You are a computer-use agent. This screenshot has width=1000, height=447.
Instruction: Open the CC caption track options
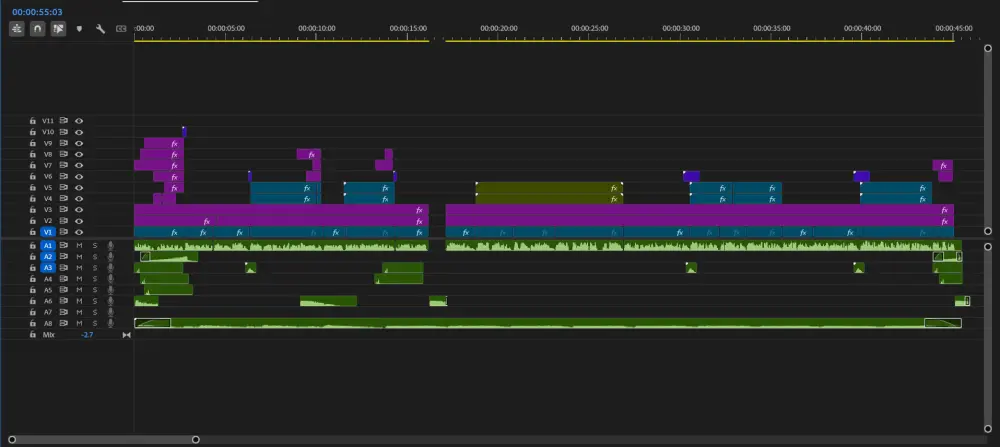click(121, 29)
